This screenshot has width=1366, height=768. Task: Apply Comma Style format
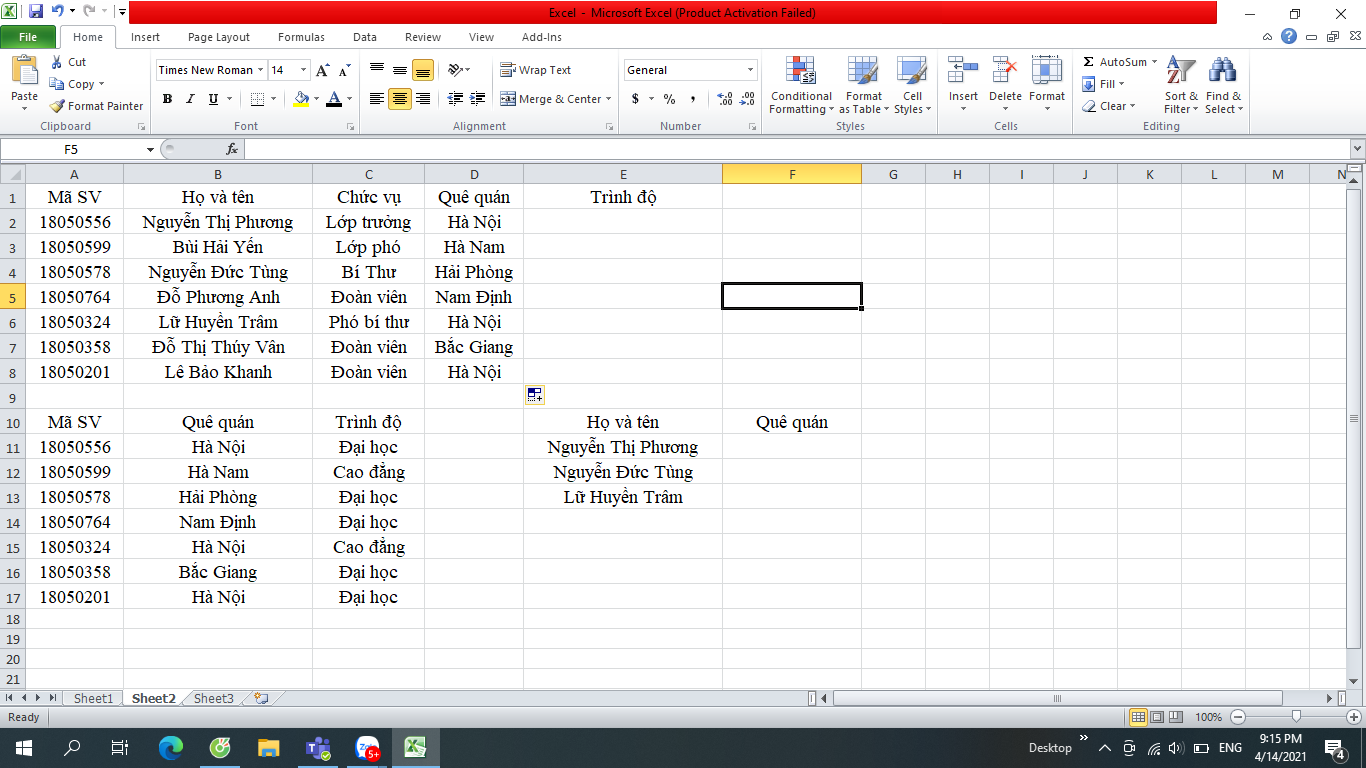(x=693, y=99)
